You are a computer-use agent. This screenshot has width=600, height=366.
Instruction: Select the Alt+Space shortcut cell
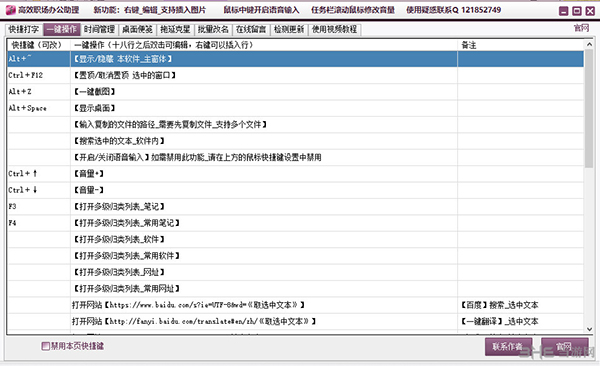click(x=38, y=108)
